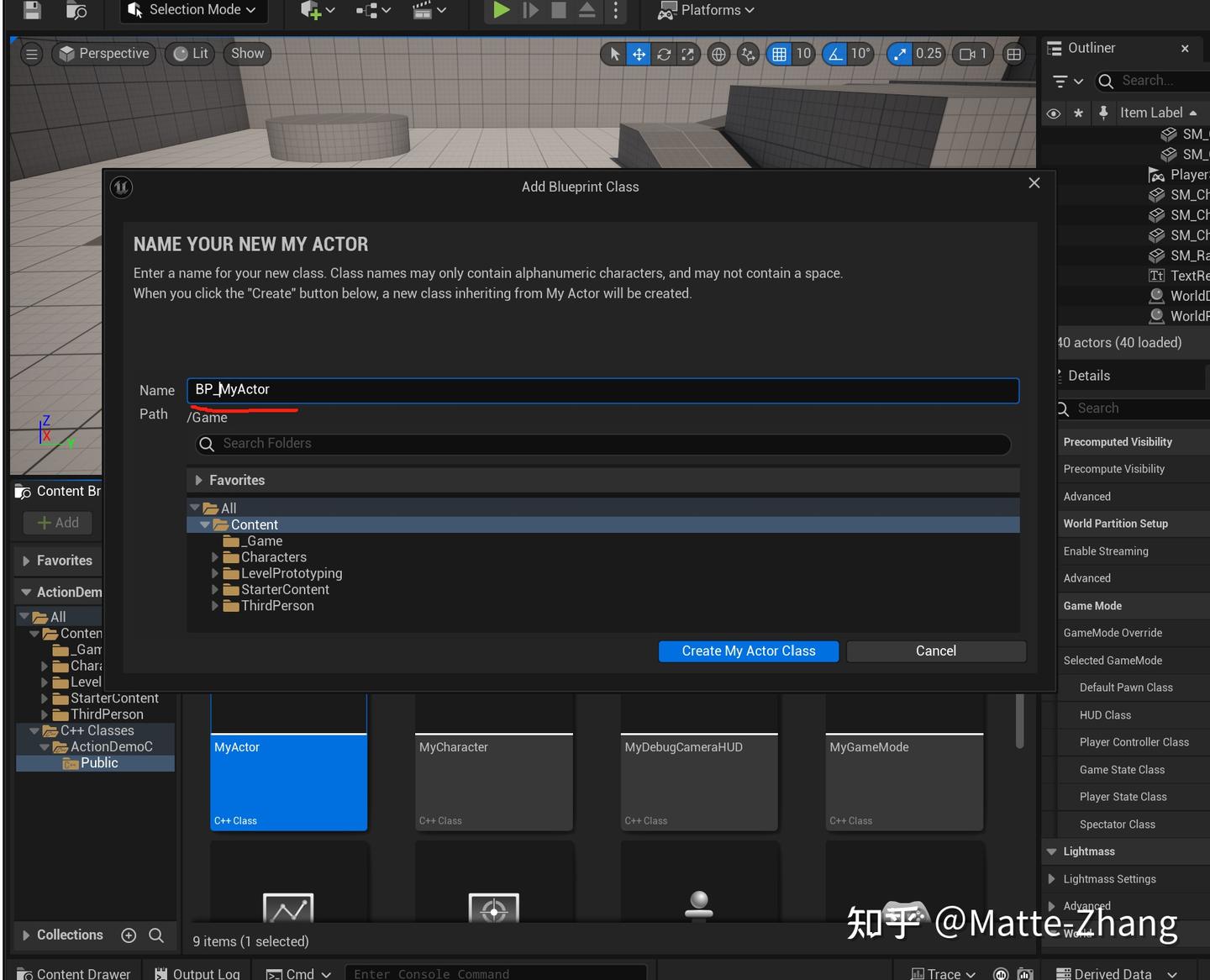Select the scale gizmo tool in viewport toolbar
Viewport: 1210px width, 980px height.
688,54
